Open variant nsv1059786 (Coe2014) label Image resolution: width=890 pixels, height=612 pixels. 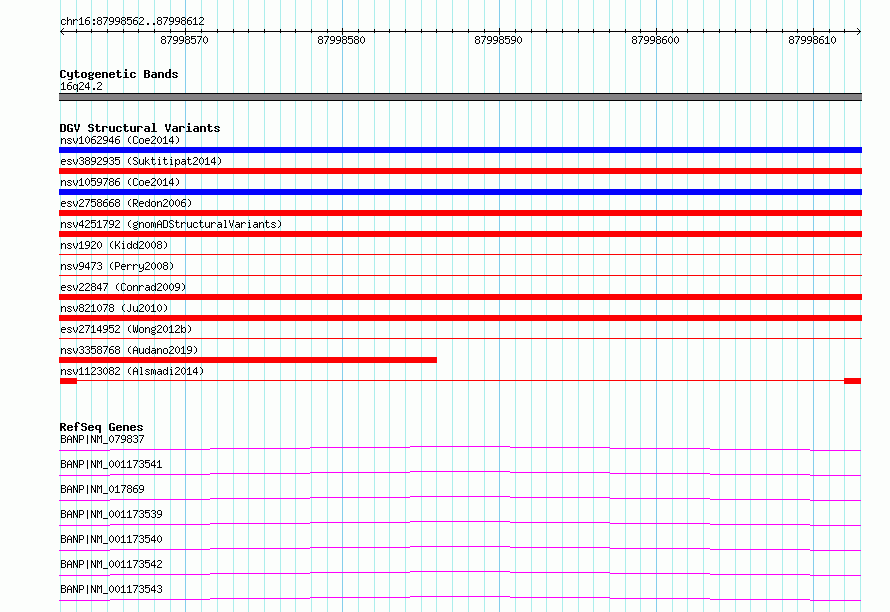click(x=120, y=182)
